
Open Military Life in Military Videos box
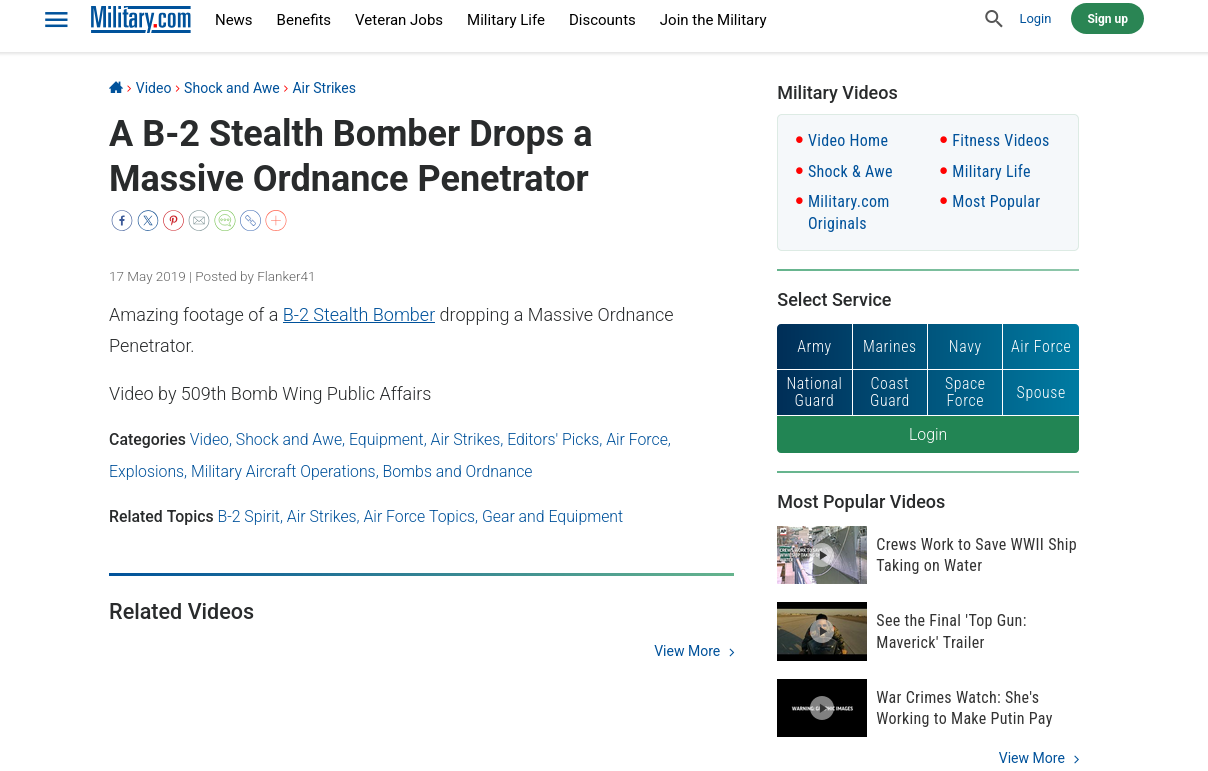[x=991, y=172]
